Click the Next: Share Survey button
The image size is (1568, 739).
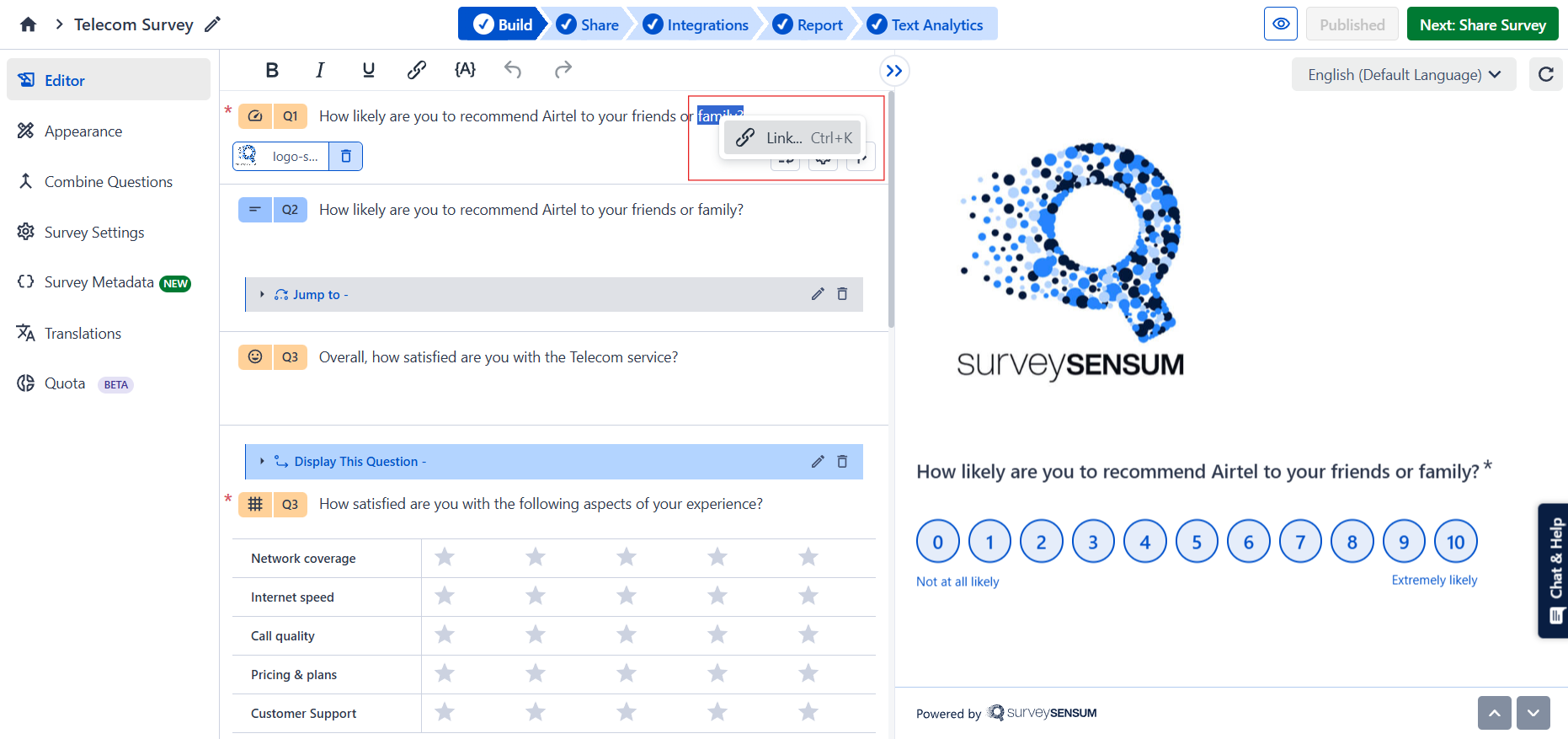1482,24
